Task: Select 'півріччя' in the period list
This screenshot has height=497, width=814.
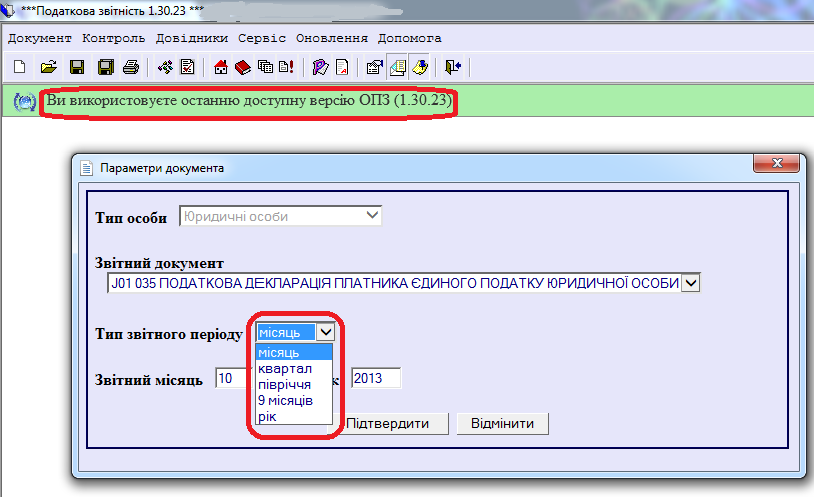Action: pos(284,384)
